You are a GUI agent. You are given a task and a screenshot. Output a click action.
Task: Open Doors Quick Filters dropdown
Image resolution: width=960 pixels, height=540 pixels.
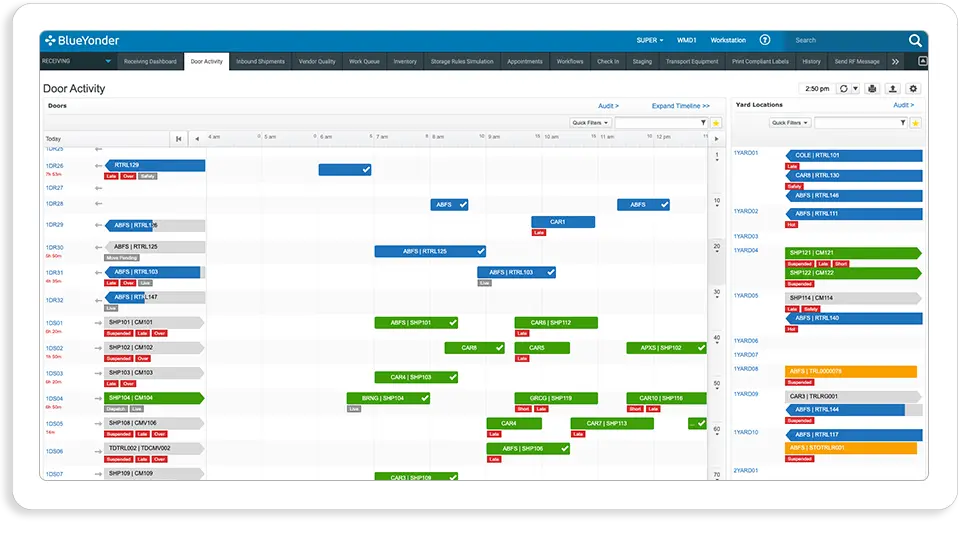[590, 123]
